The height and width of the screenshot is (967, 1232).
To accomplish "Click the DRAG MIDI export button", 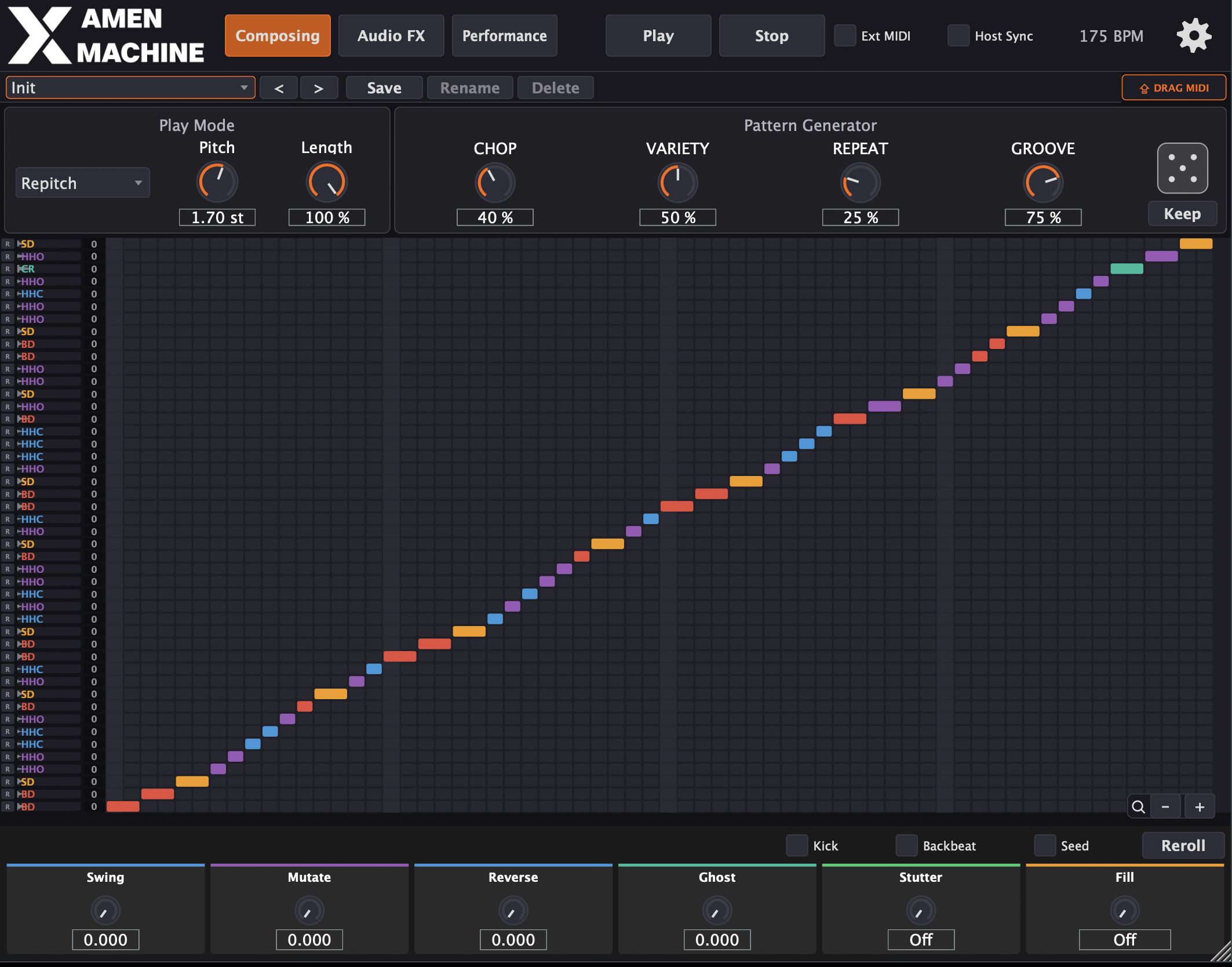I will [x=1173, y=88].
